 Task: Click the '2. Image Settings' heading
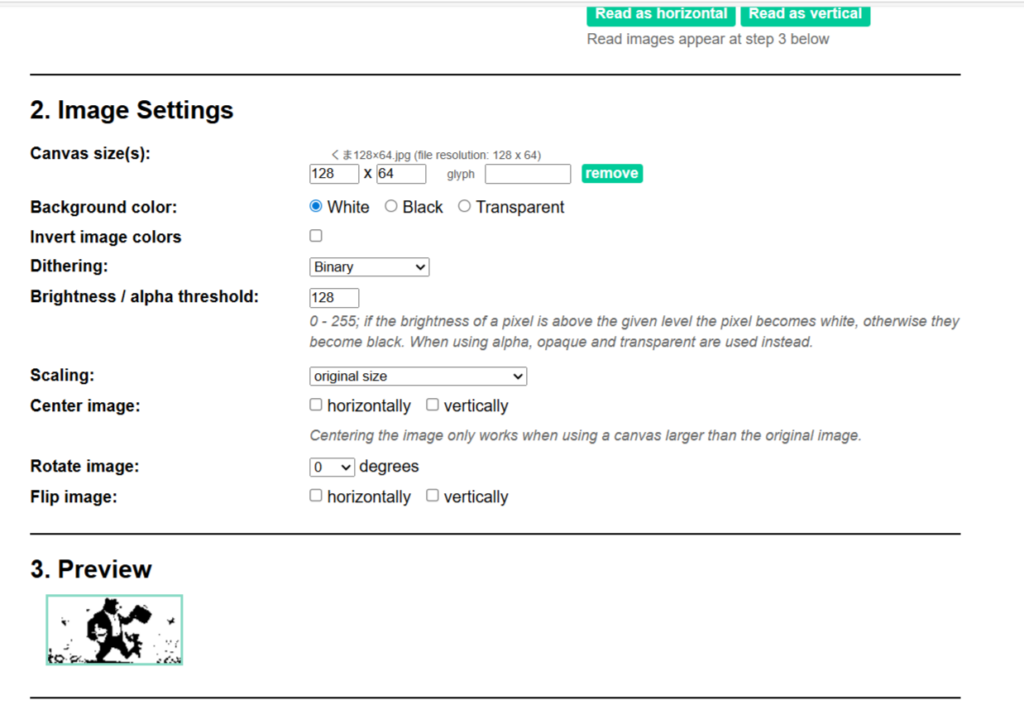tap(132, 110)
